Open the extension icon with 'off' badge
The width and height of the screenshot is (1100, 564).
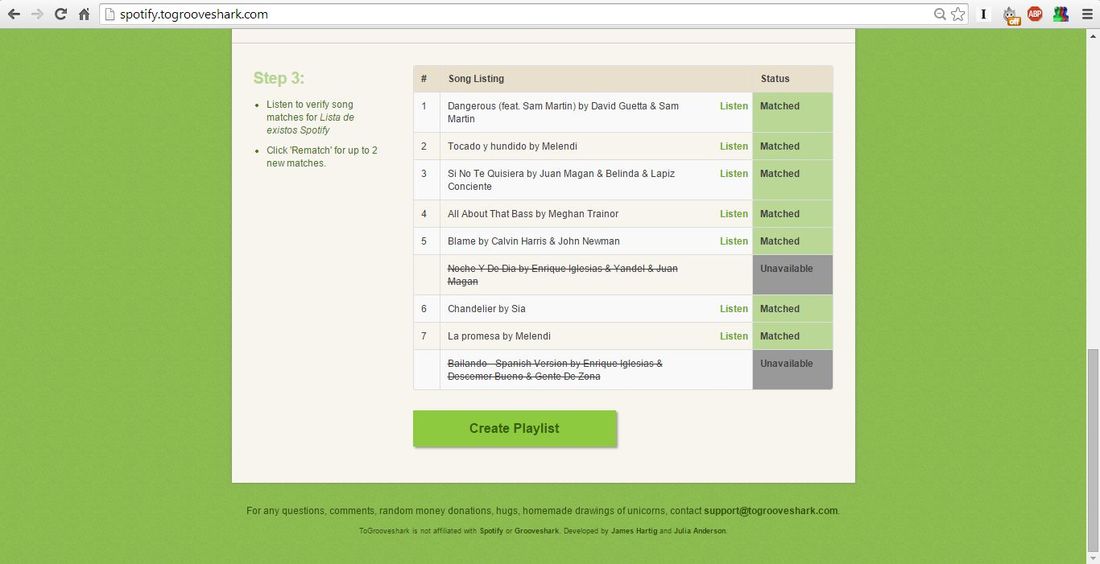1010,15
